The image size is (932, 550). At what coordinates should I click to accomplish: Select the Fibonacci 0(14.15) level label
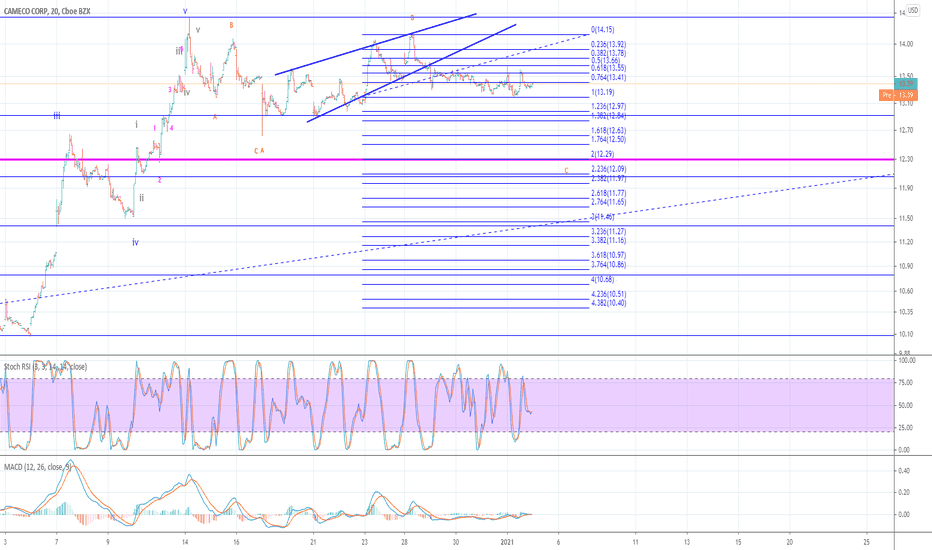point(603,30)
